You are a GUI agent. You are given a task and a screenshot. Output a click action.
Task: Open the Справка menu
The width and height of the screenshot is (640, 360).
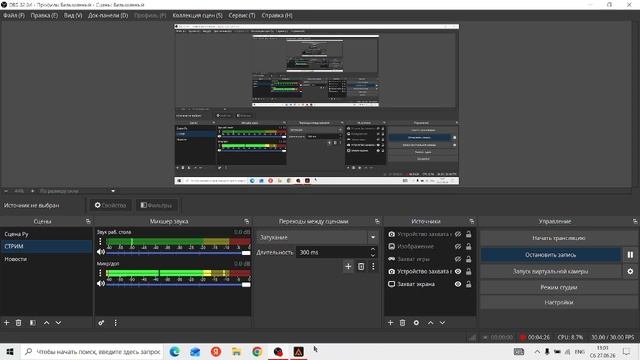(277, 16)
